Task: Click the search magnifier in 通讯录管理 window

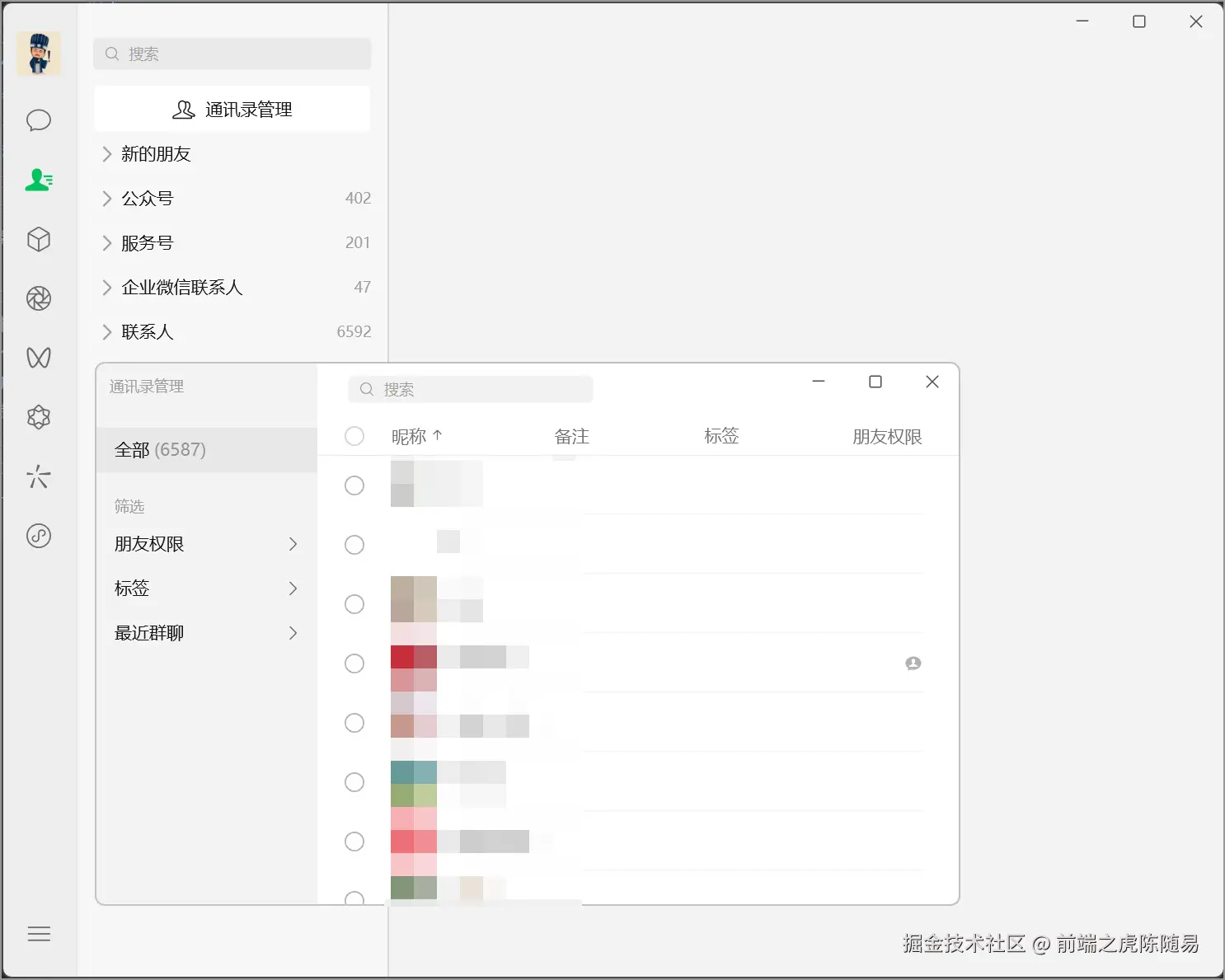Action: point(366,389)
